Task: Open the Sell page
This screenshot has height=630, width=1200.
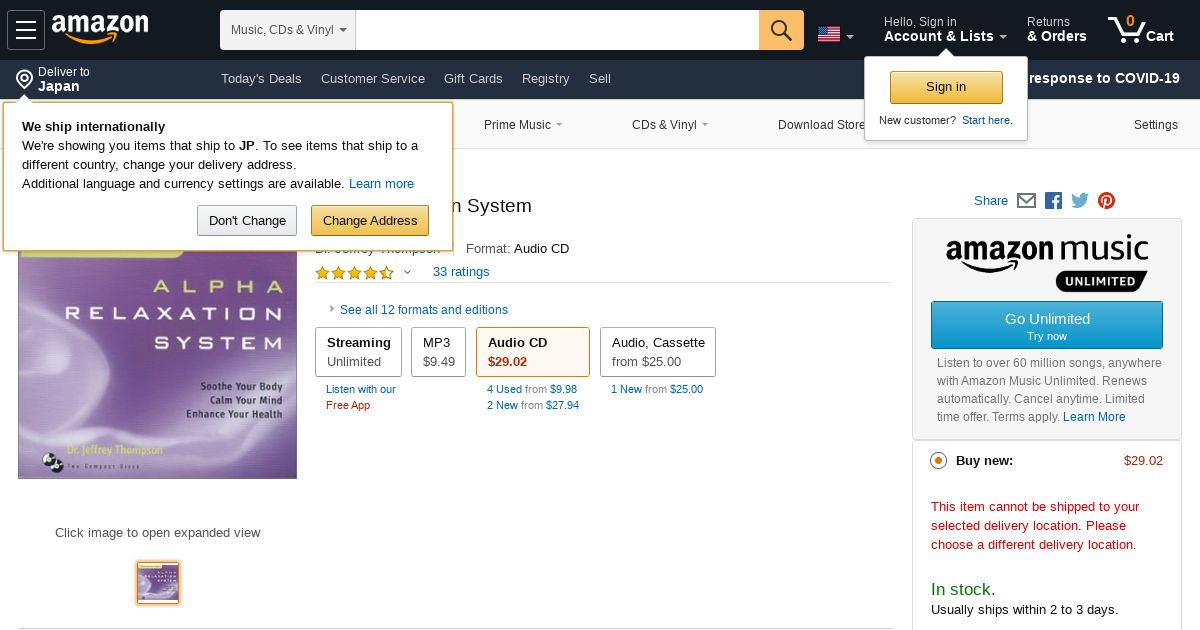Action: point(600,78)
